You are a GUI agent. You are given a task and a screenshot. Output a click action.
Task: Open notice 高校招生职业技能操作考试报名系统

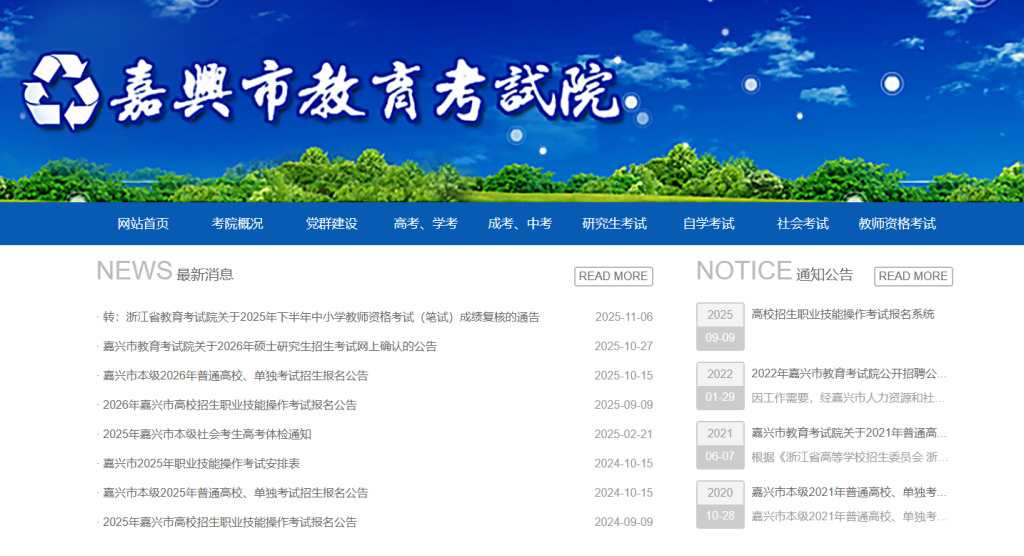(842, 314)
